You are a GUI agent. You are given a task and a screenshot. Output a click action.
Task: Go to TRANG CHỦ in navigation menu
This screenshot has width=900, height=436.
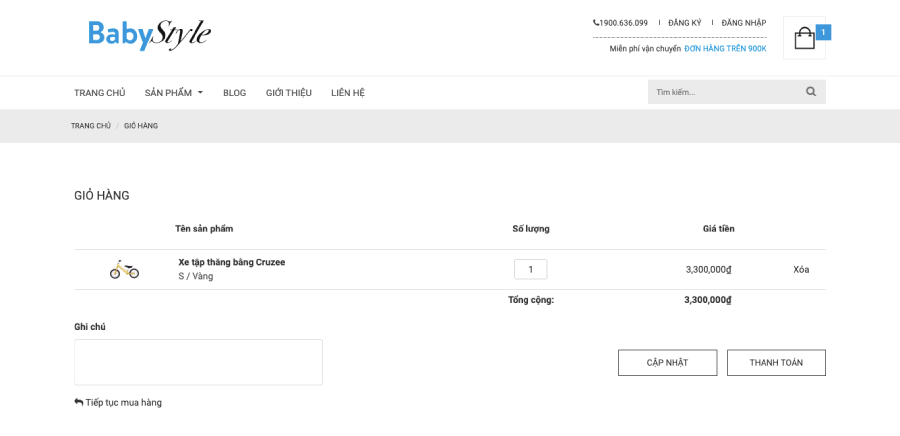point(99,92)
